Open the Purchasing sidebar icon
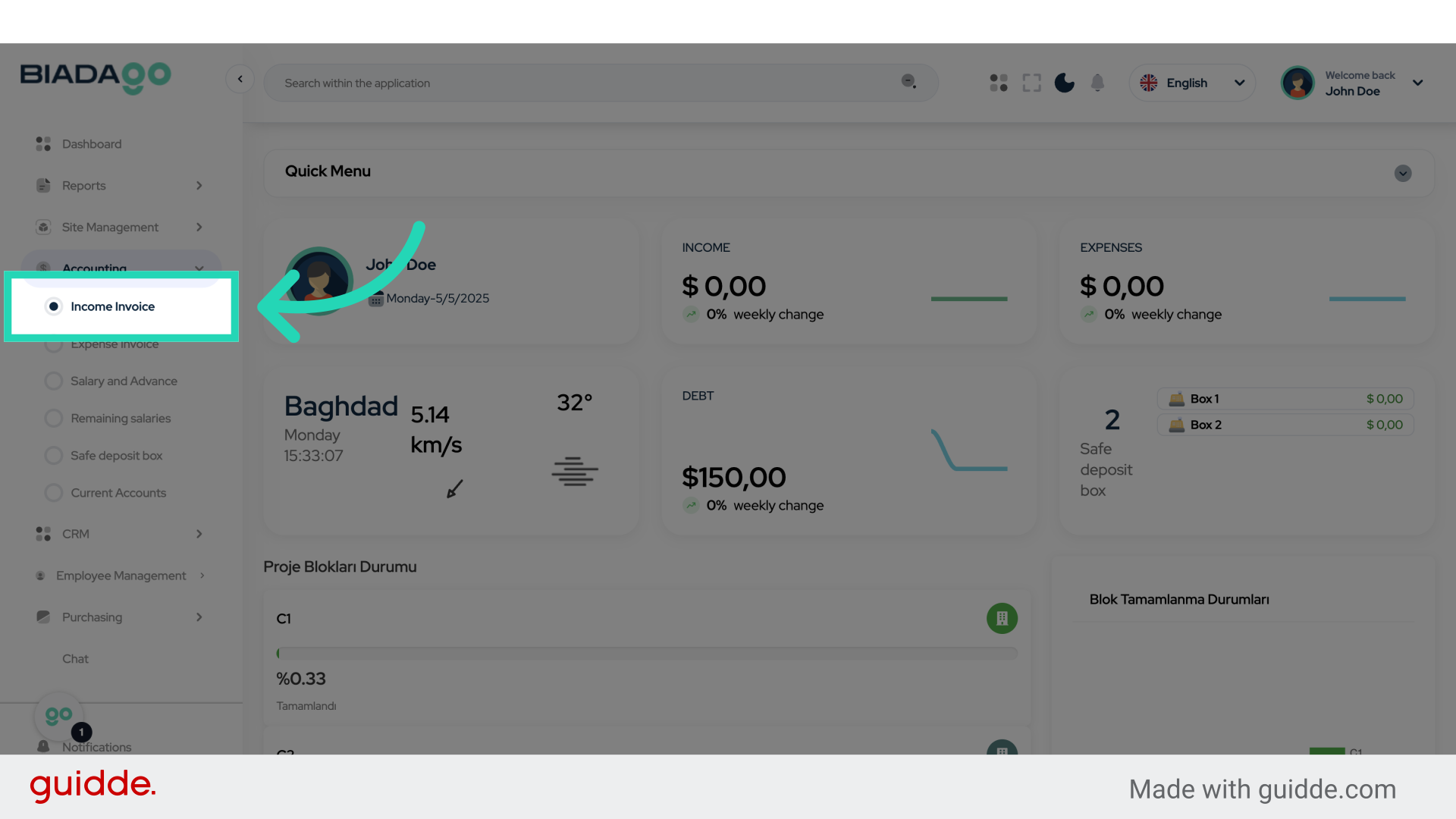The height and width of the screenshot is (819, 1456). 42,617
